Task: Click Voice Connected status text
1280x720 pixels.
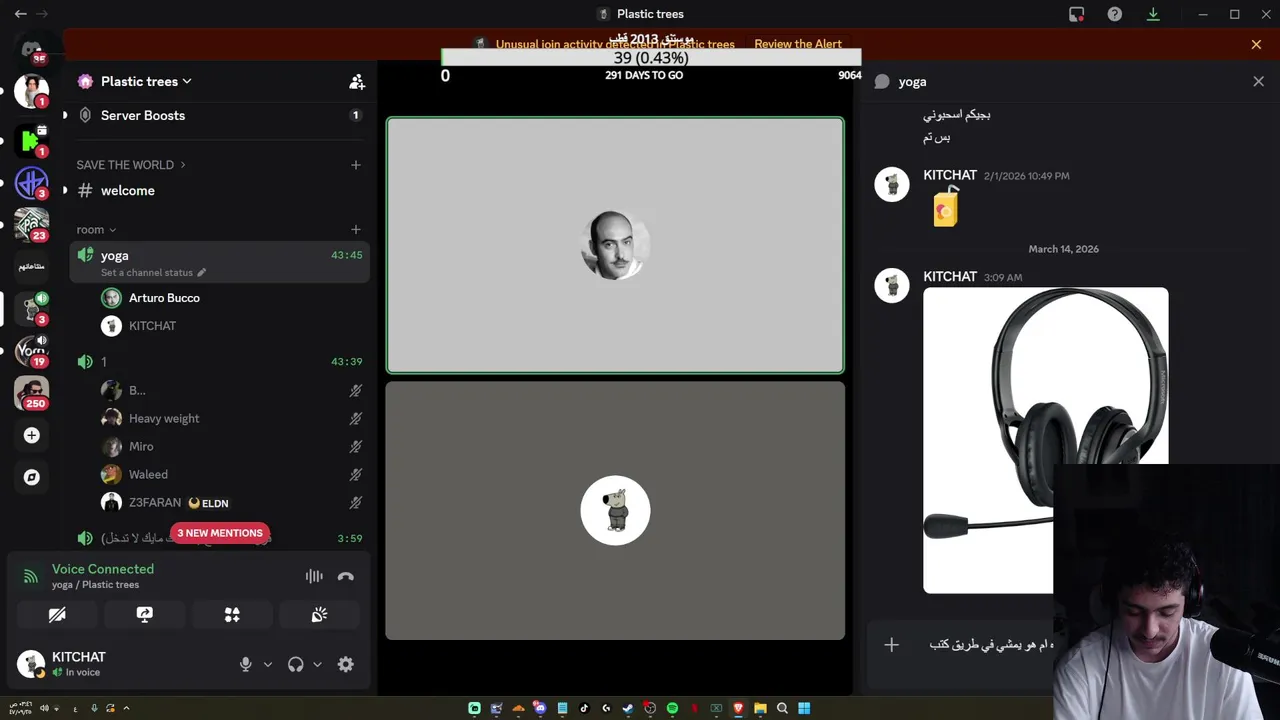Action: coord(103,569)
